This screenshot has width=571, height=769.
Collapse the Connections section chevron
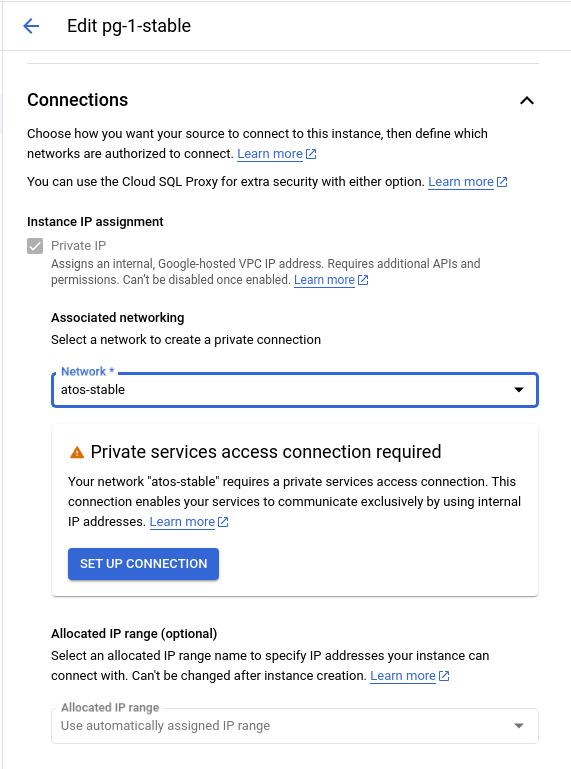click(x=526, y=101)
